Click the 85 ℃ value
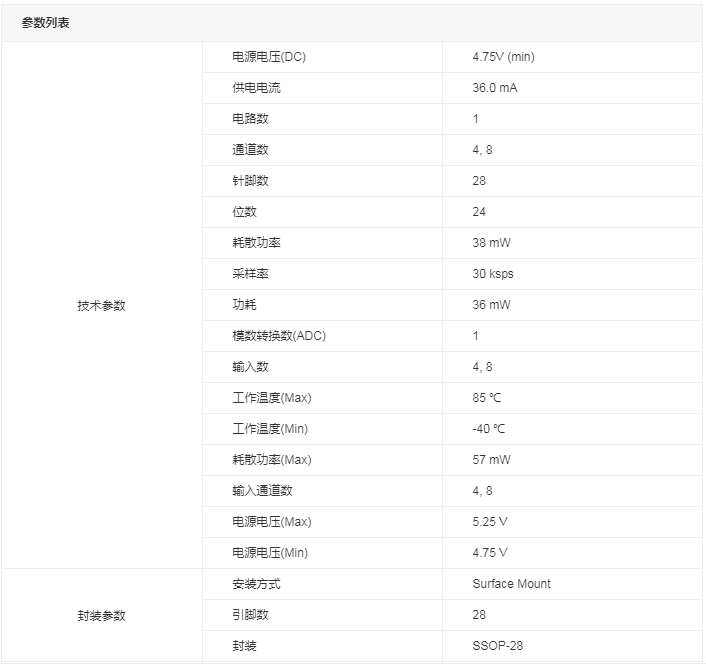Screen dimensions: 706x664 [487, 398]
